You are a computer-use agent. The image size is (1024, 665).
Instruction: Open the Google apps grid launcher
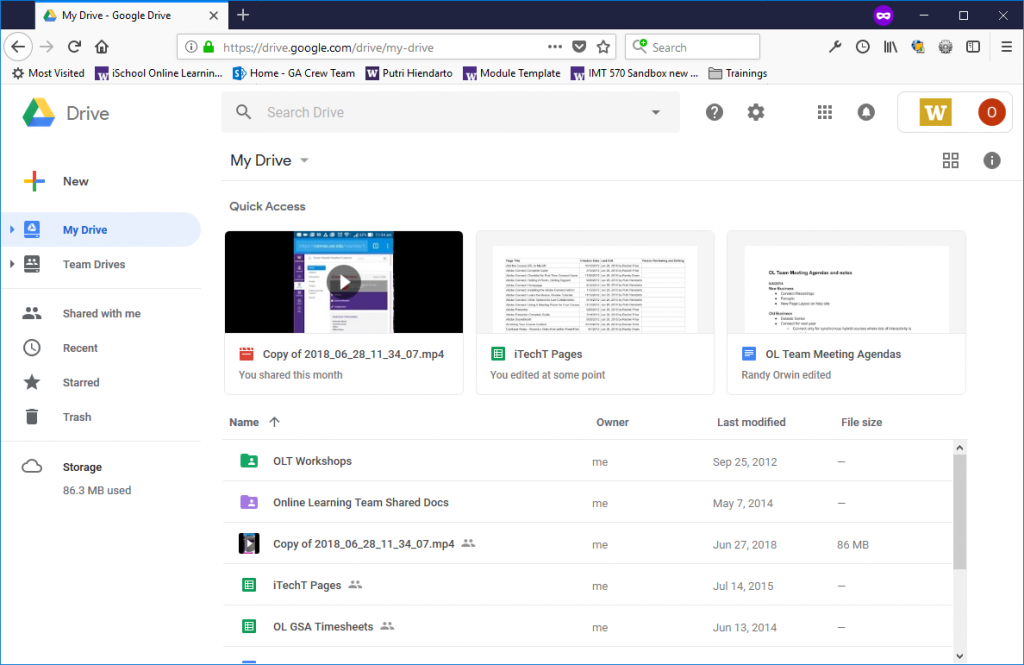[x=825, y=112]
